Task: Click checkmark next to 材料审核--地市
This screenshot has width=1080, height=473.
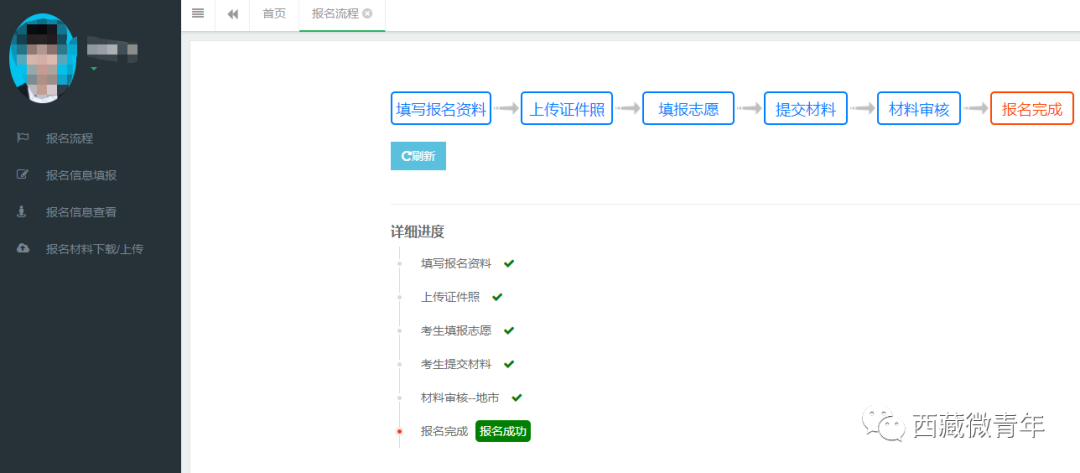Action: coord(517,397)
